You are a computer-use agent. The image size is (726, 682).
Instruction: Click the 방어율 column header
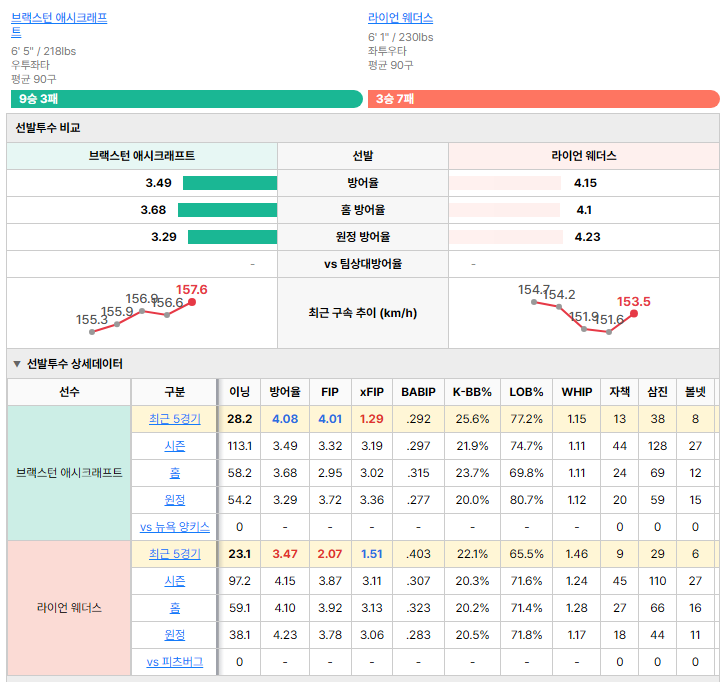[x=285, y=392]
